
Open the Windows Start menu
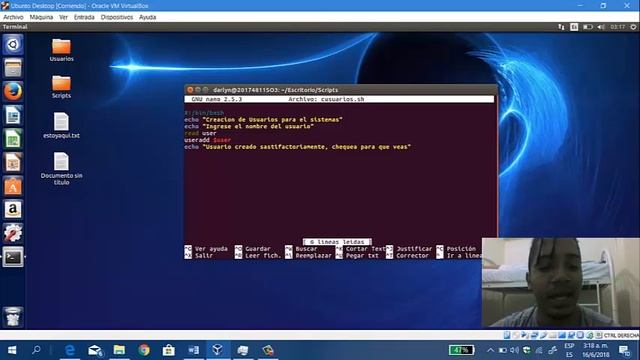click(12, 350)
